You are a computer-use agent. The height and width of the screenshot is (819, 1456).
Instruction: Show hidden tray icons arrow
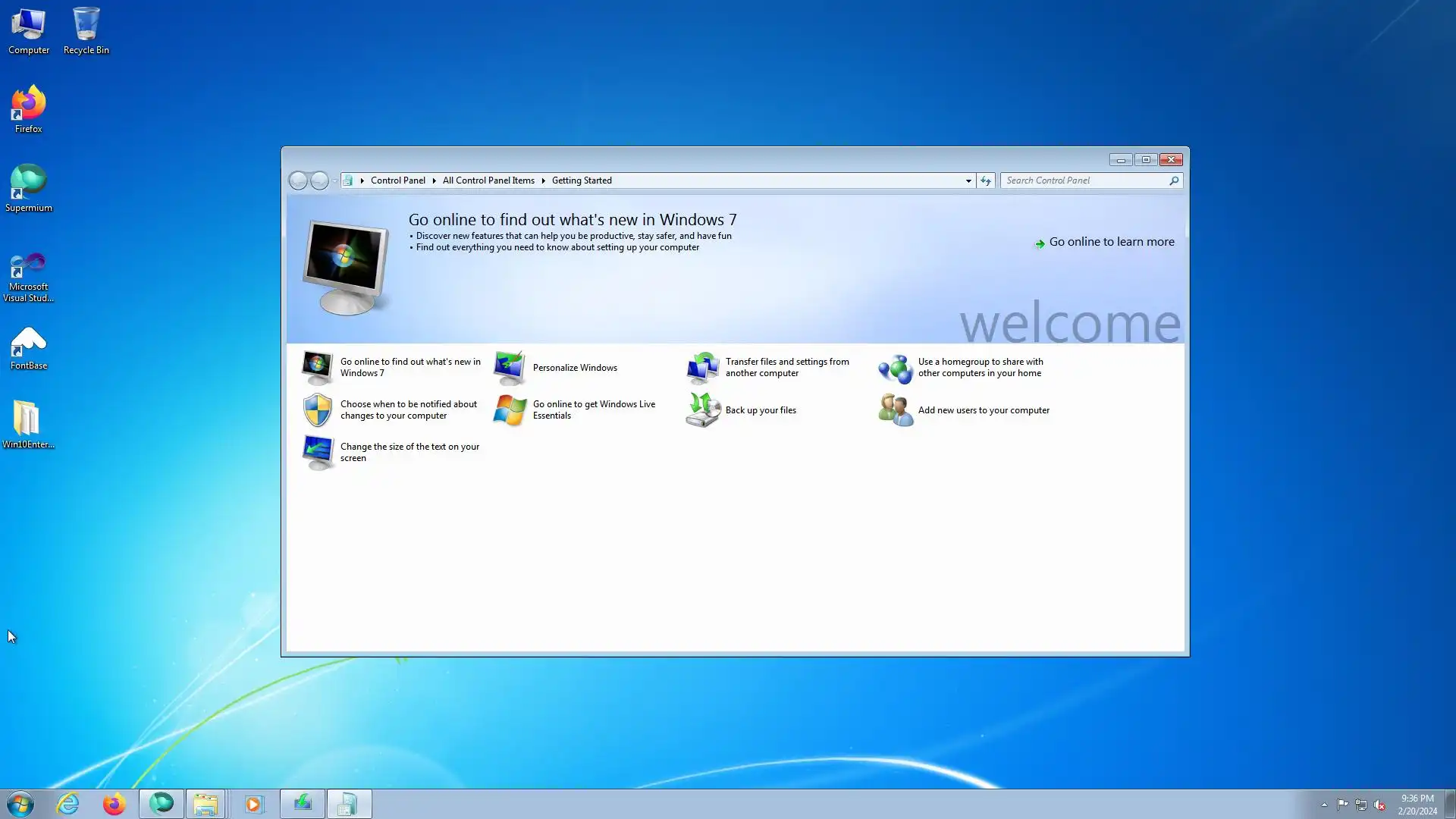(x=1324, y=805)
